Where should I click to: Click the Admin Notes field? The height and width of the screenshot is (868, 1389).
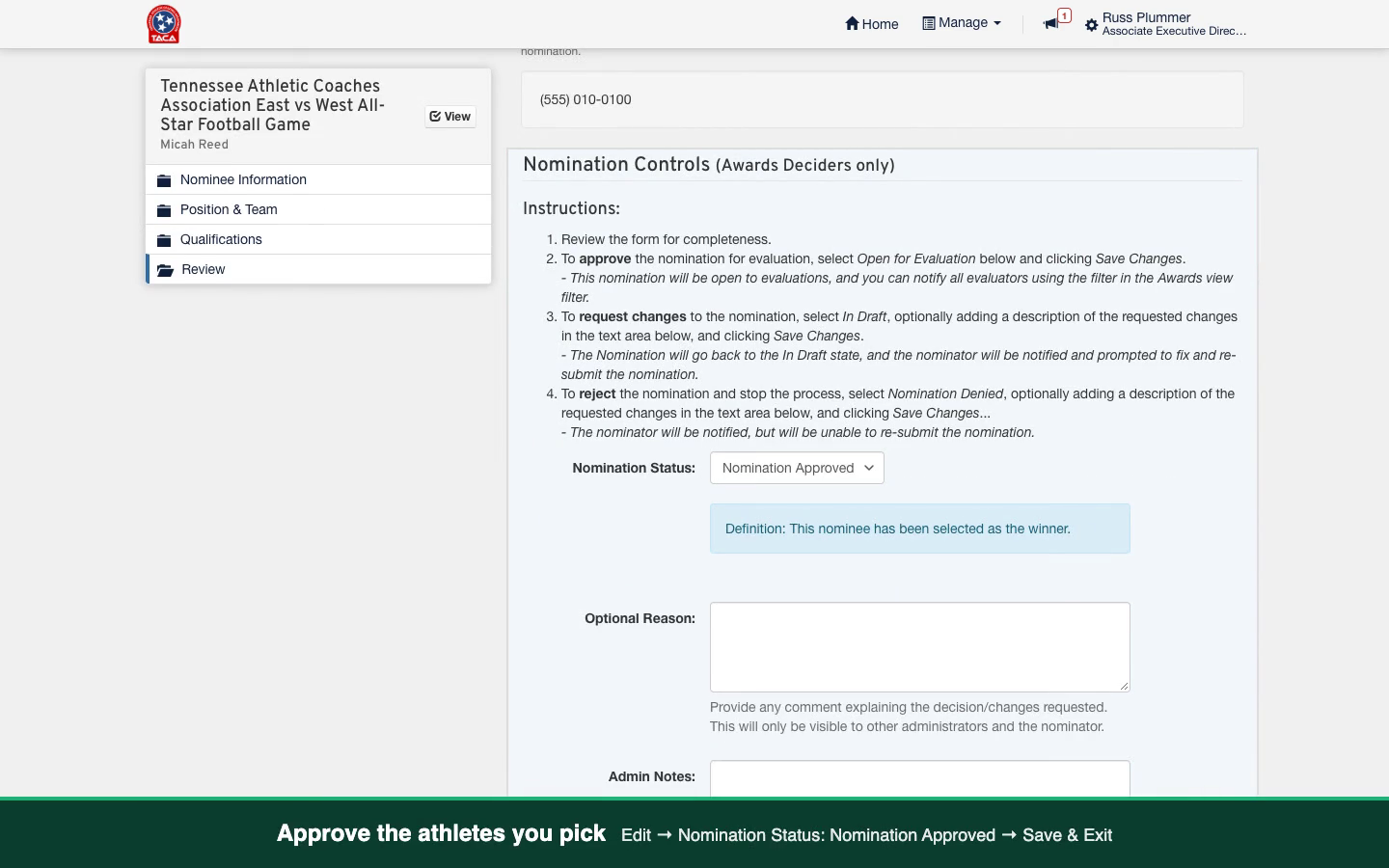pyautogui.click(x=920, y=779)
